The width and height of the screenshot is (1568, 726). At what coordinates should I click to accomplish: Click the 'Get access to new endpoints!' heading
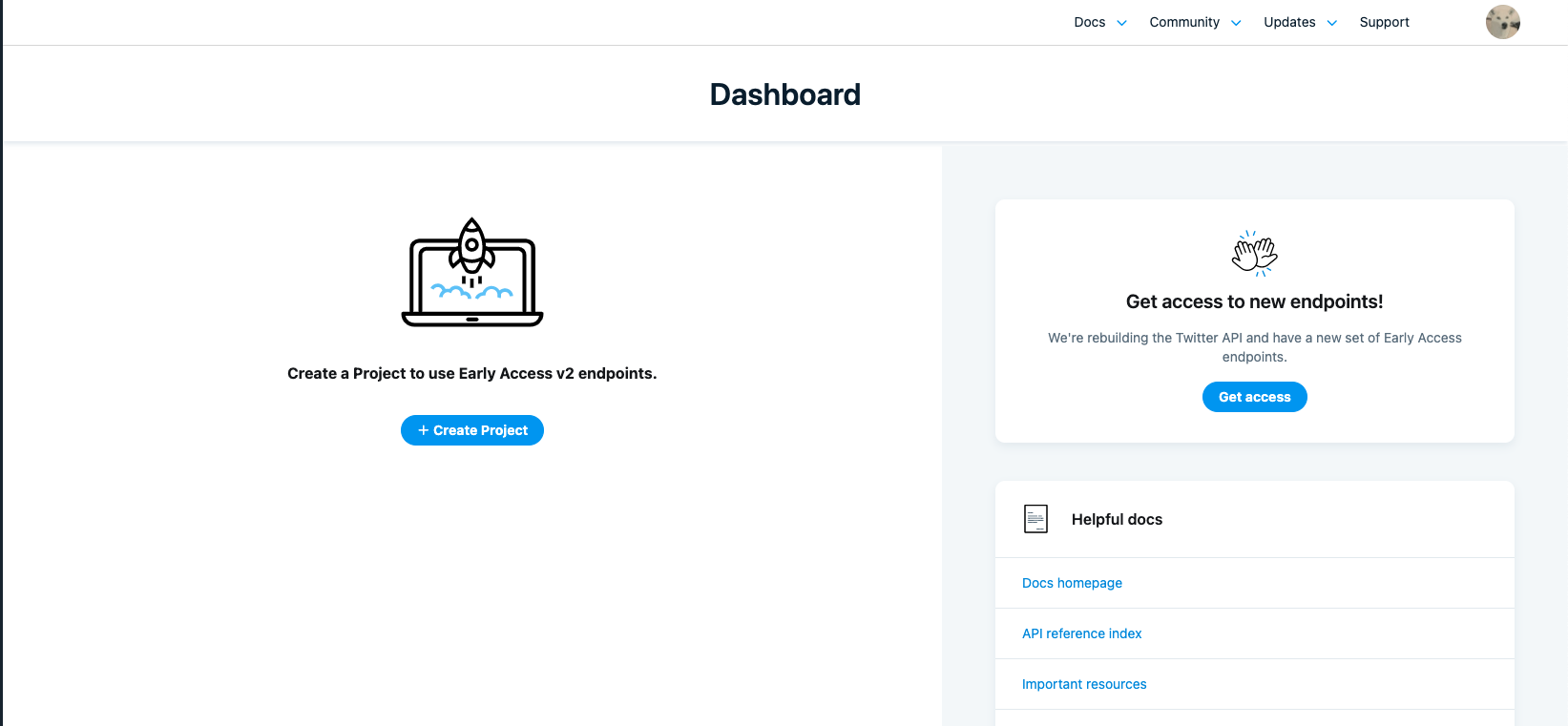click(1255, 301)
